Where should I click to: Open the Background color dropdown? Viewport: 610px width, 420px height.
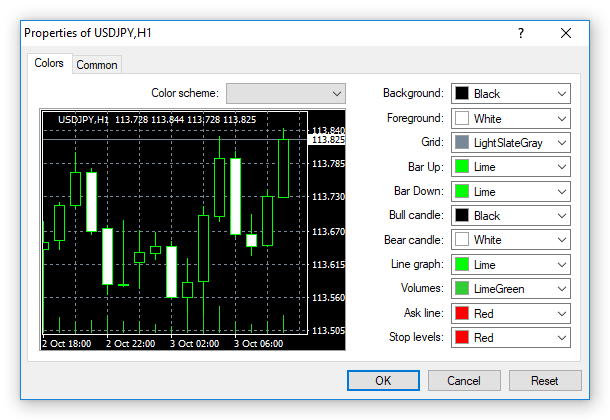tap(511, 93)
